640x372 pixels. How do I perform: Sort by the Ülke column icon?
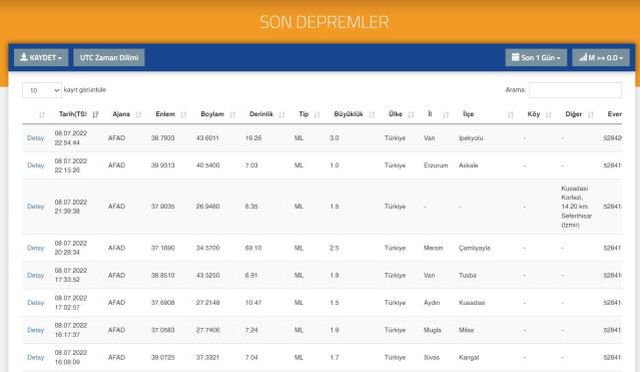pyautogui.click(x=411, y=115)
